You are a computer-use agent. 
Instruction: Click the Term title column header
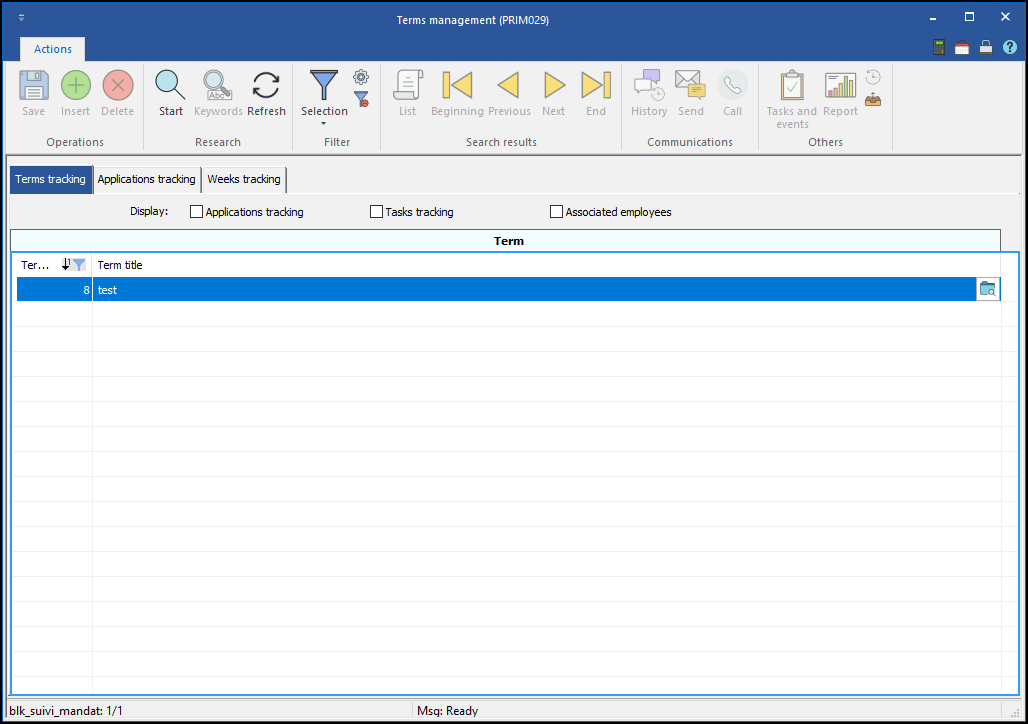[120, 265]
